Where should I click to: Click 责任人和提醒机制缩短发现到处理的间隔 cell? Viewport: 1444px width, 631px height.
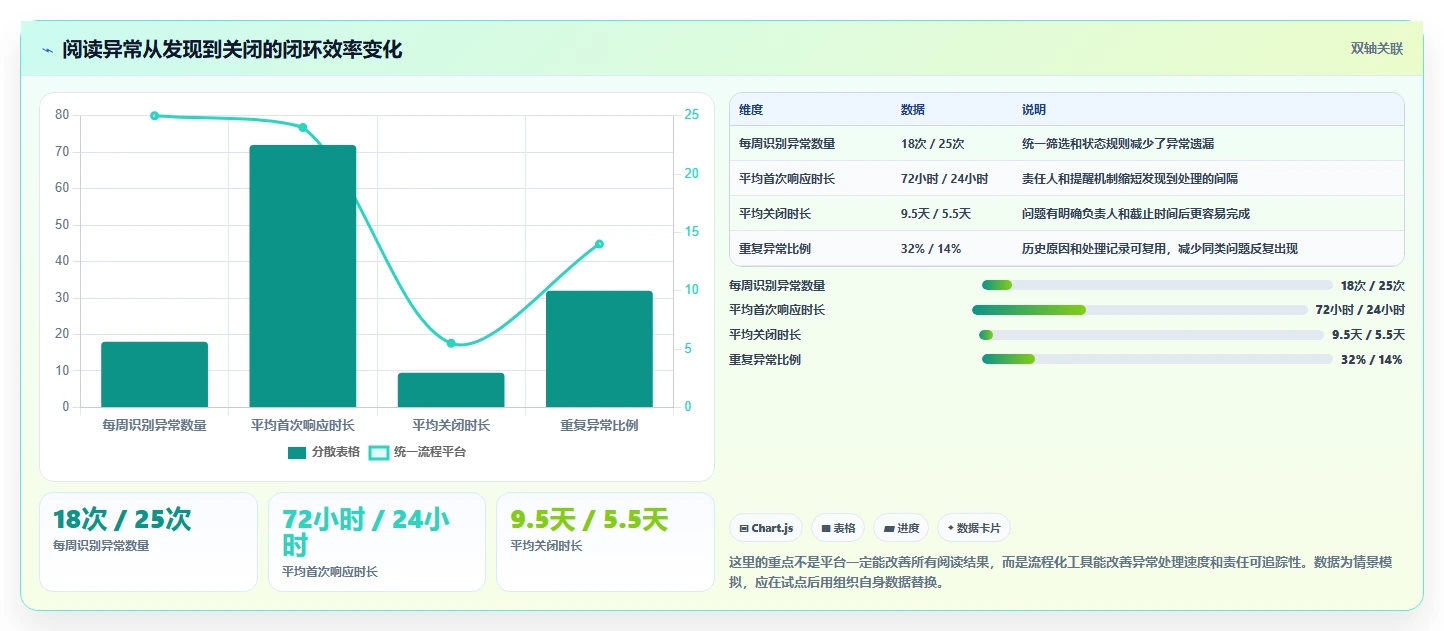[1130, 179]
